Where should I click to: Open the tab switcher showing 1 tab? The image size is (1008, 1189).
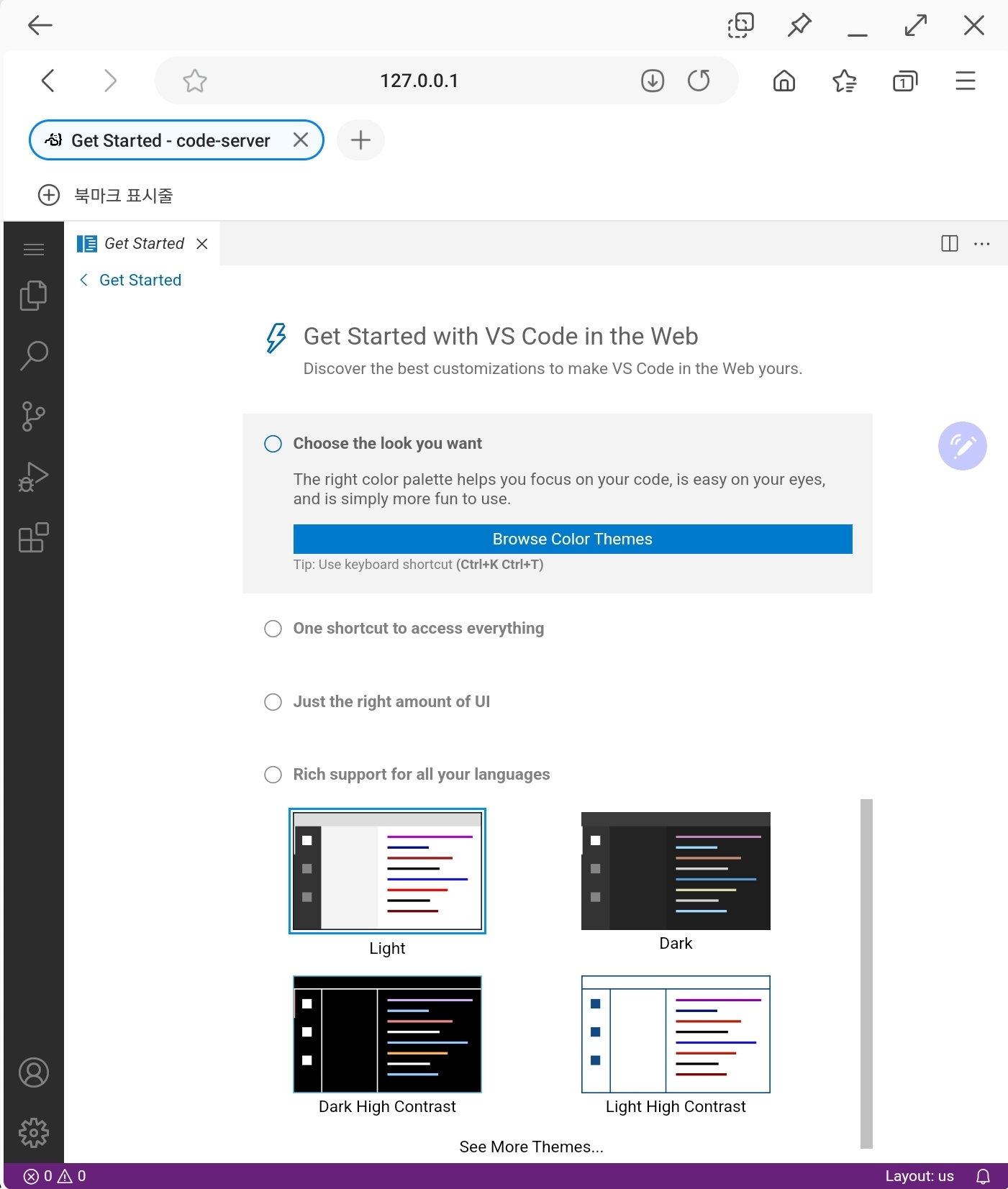click(905, 81)
